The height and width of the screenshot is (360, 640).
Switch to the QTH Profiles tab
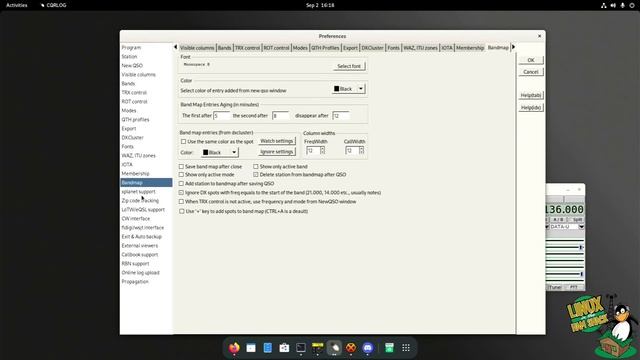click(x=325, y=48)
